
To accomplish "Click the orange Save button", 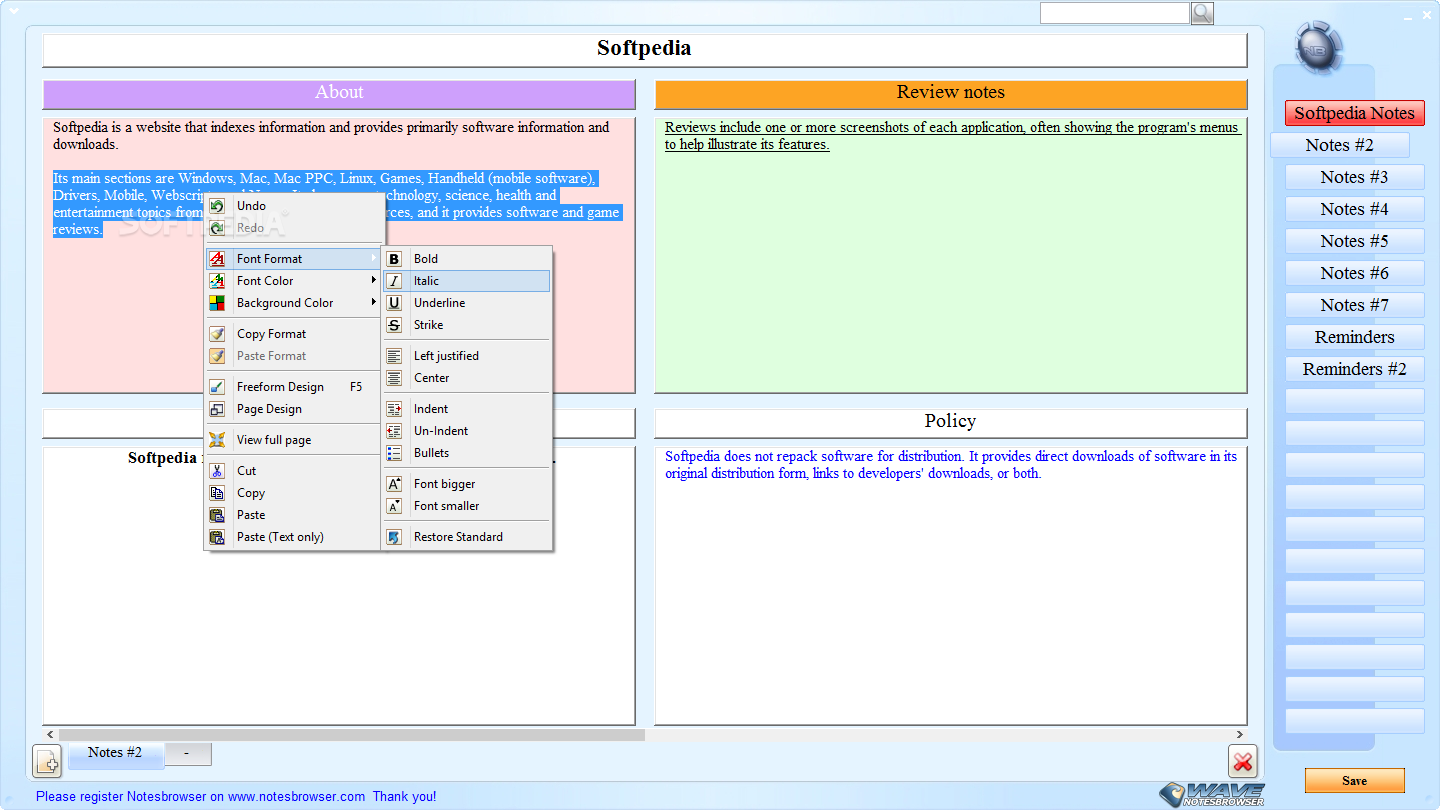I will (x=1354, y=780).
